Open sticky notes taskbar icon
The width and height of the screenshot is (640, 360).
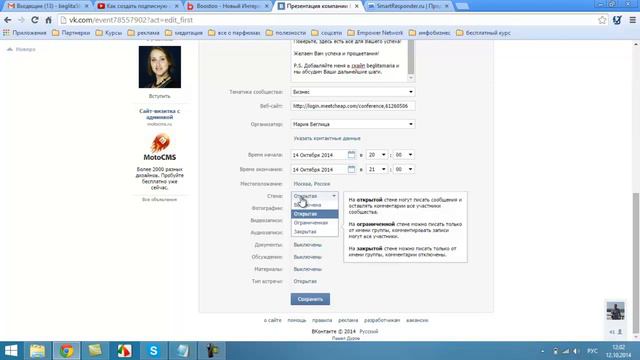pyautogui.click(x=95, y=351)
